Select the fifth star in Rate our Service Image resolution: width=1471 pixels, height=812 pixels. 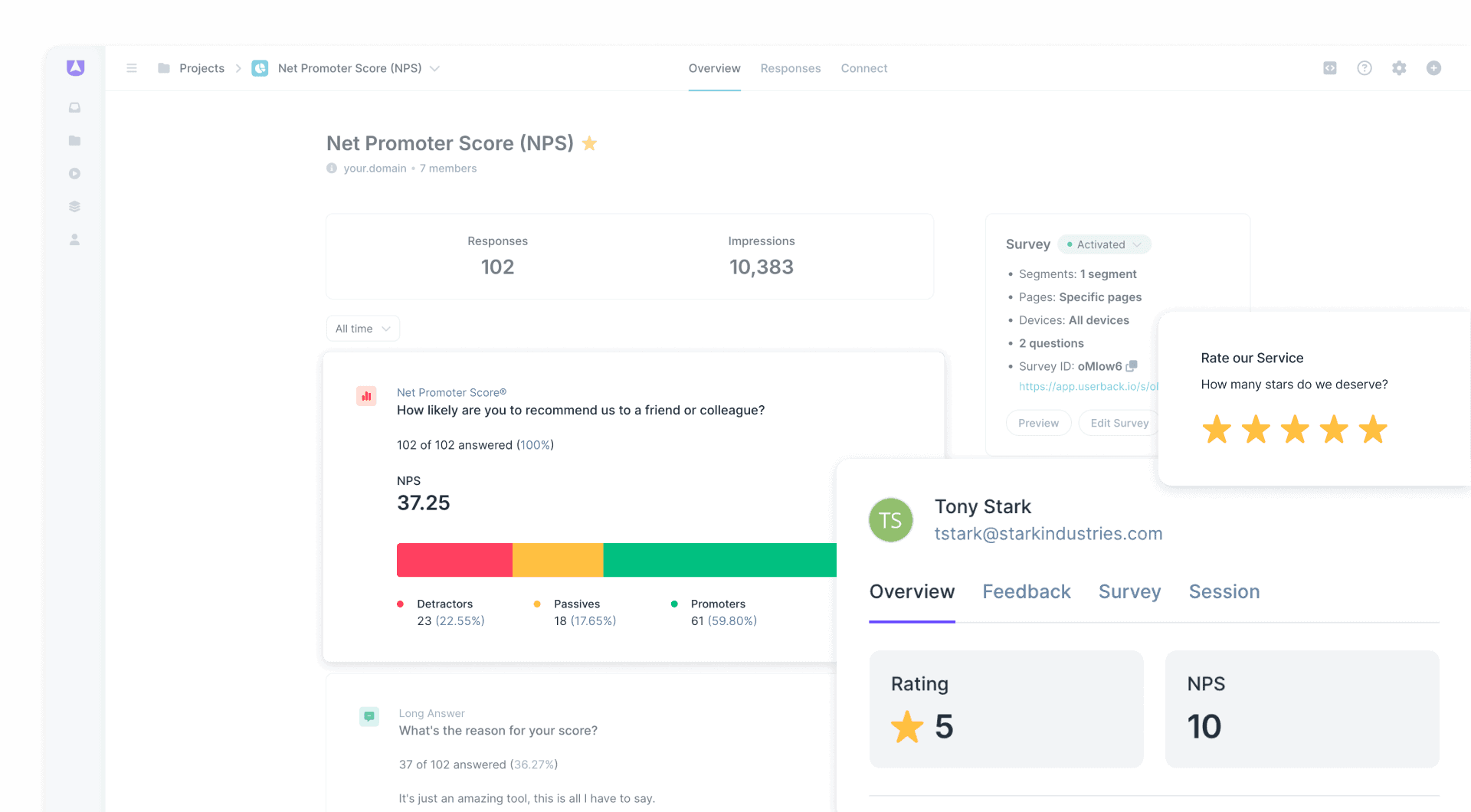pos(1373,430)
